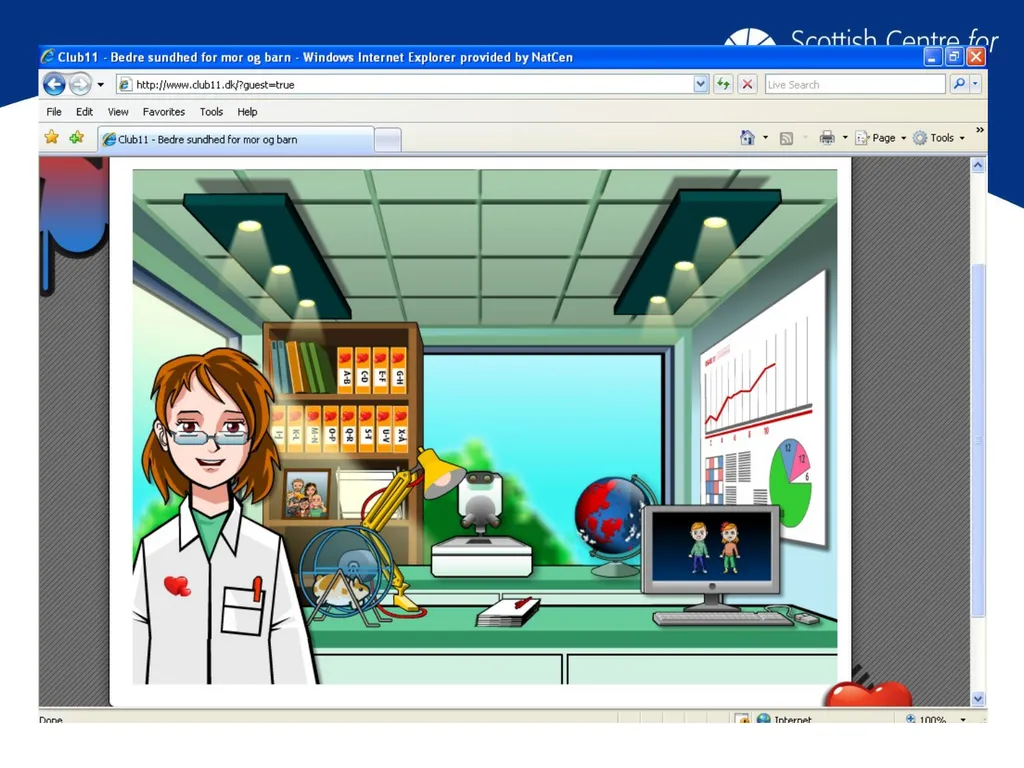Viewport: 1024px width, 768px height.
Task: Open the Page toolbar menu
Action: 880,138
